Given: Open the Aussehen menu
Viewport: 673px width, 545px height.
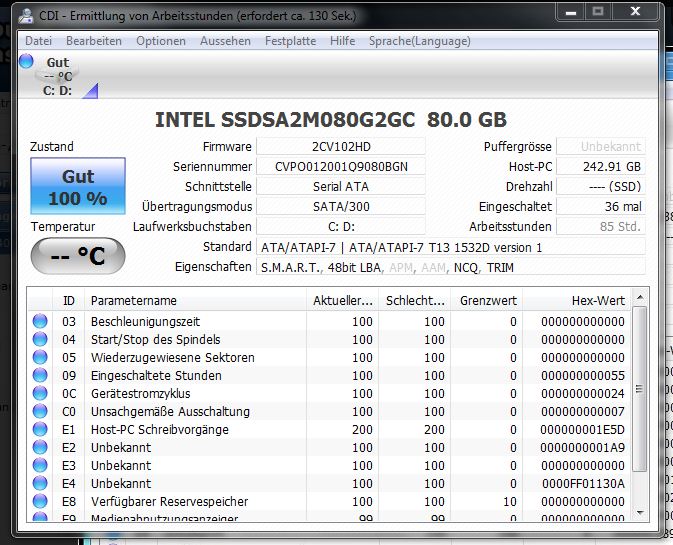Looking at the screenshot, I should pos(225,41).
